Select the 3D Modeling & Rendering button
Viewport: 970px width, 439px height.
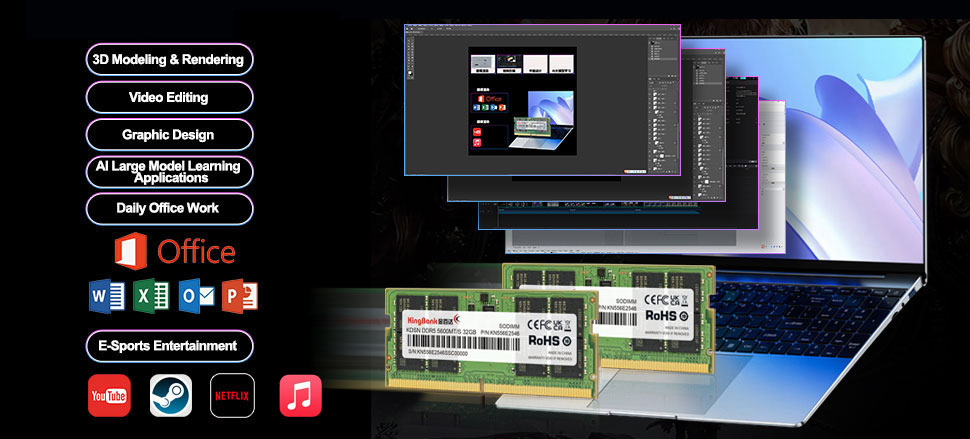coord(169,60)
